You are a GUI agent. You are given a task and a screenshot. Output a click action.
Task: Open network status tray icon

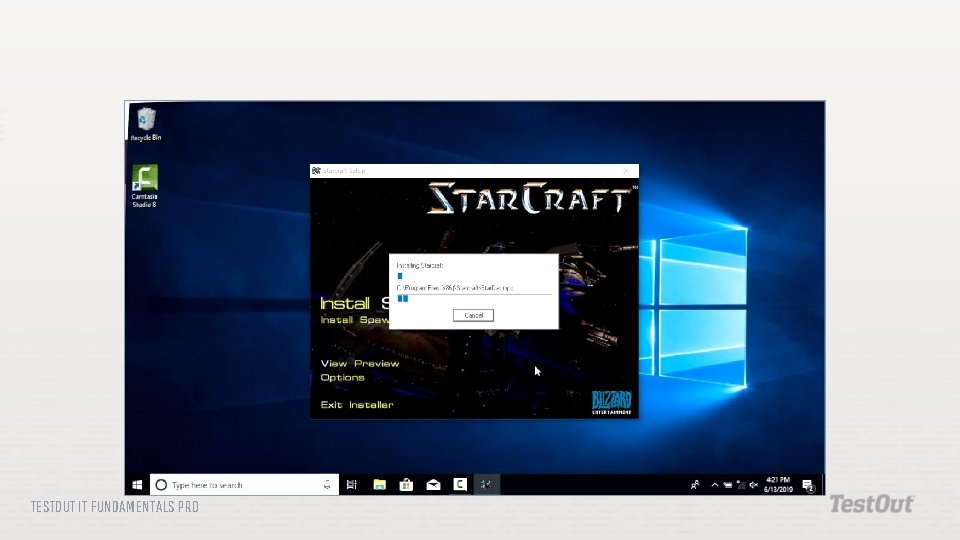tap(741, 485)
